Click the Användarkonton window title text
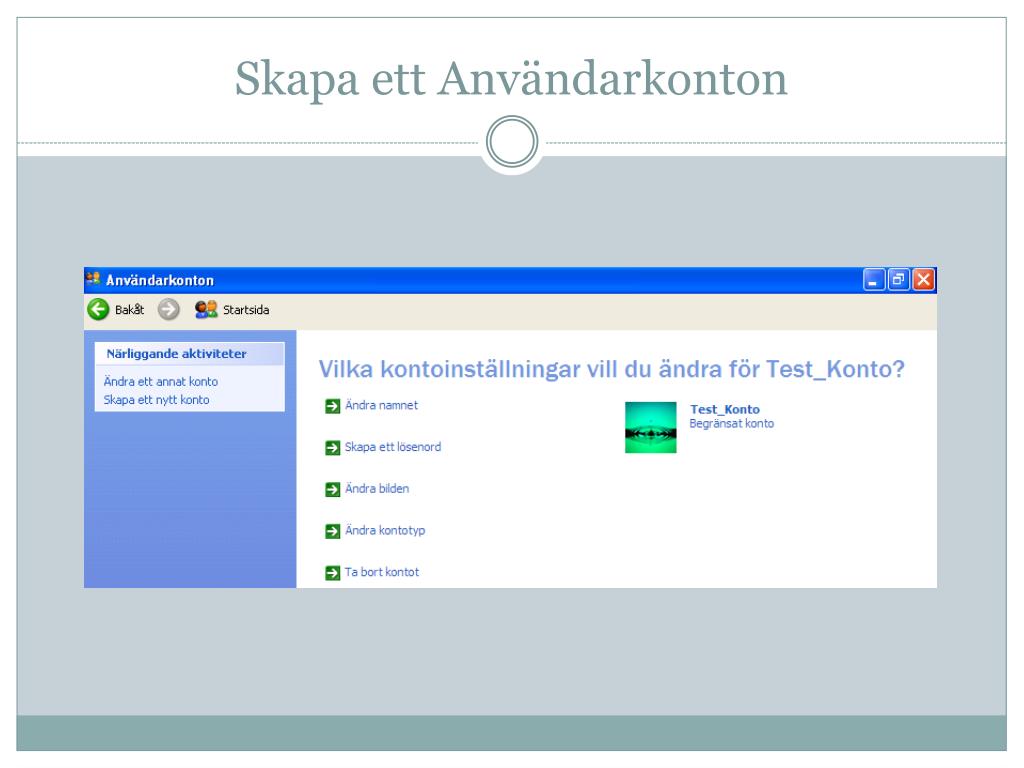This screenshot has width=1024, height=768. point(160,280)
